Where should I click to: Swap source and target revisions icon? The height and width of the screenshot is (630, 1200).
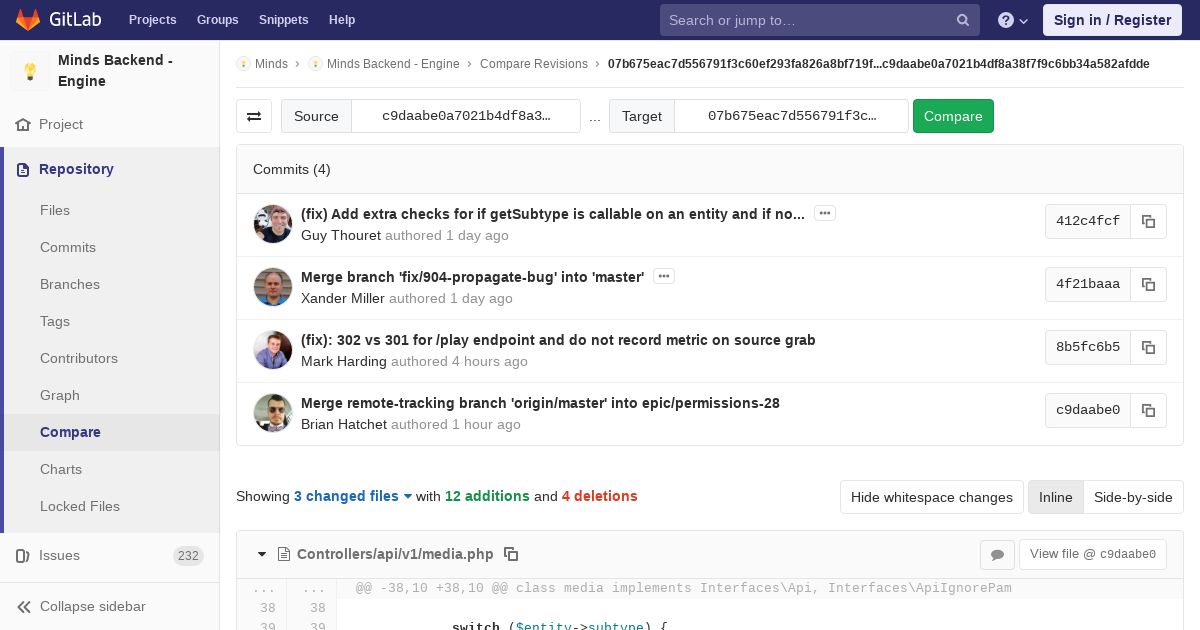[x=254, y=116]
